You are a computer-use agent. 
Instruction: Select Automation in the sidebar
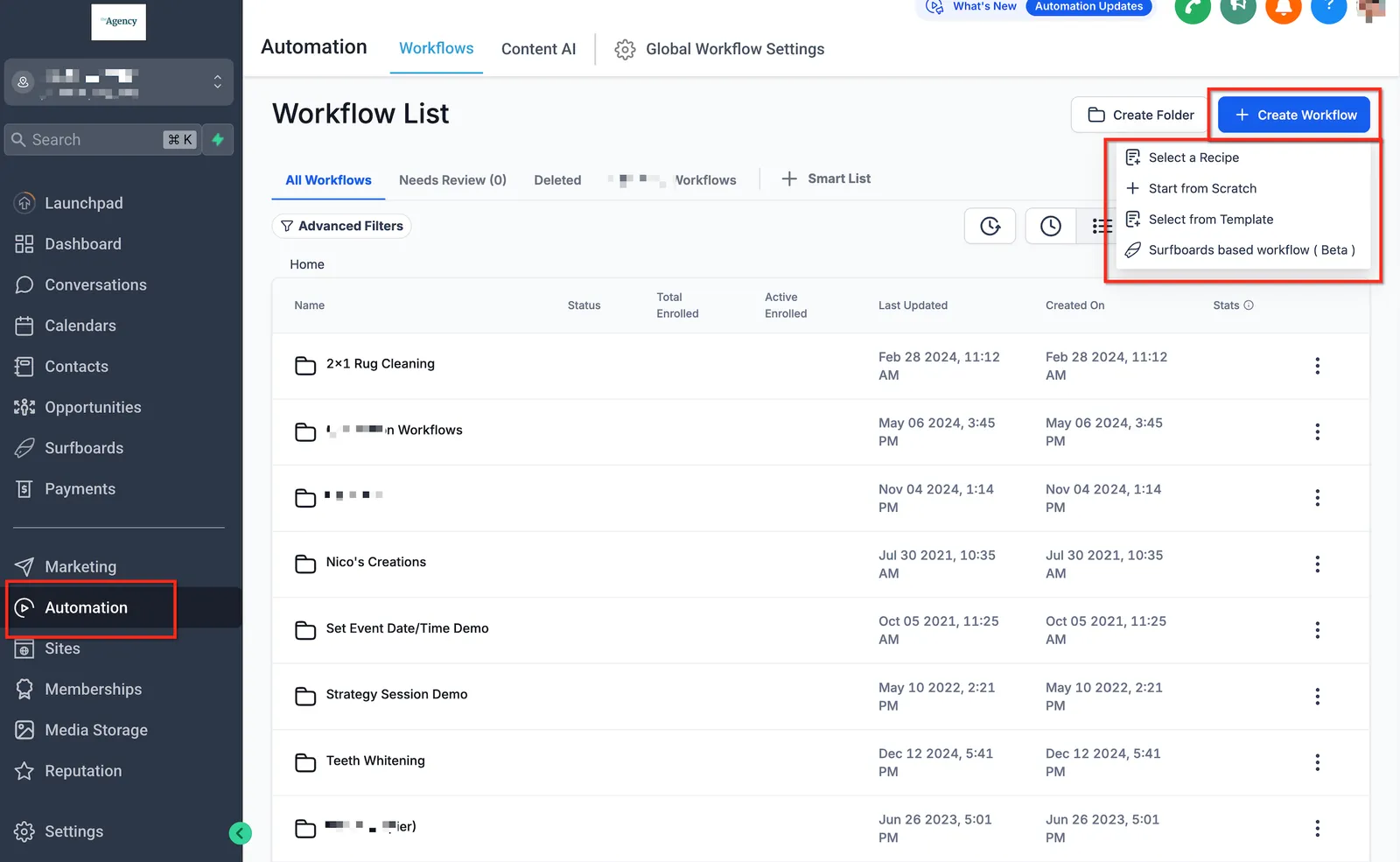[86, 607]
